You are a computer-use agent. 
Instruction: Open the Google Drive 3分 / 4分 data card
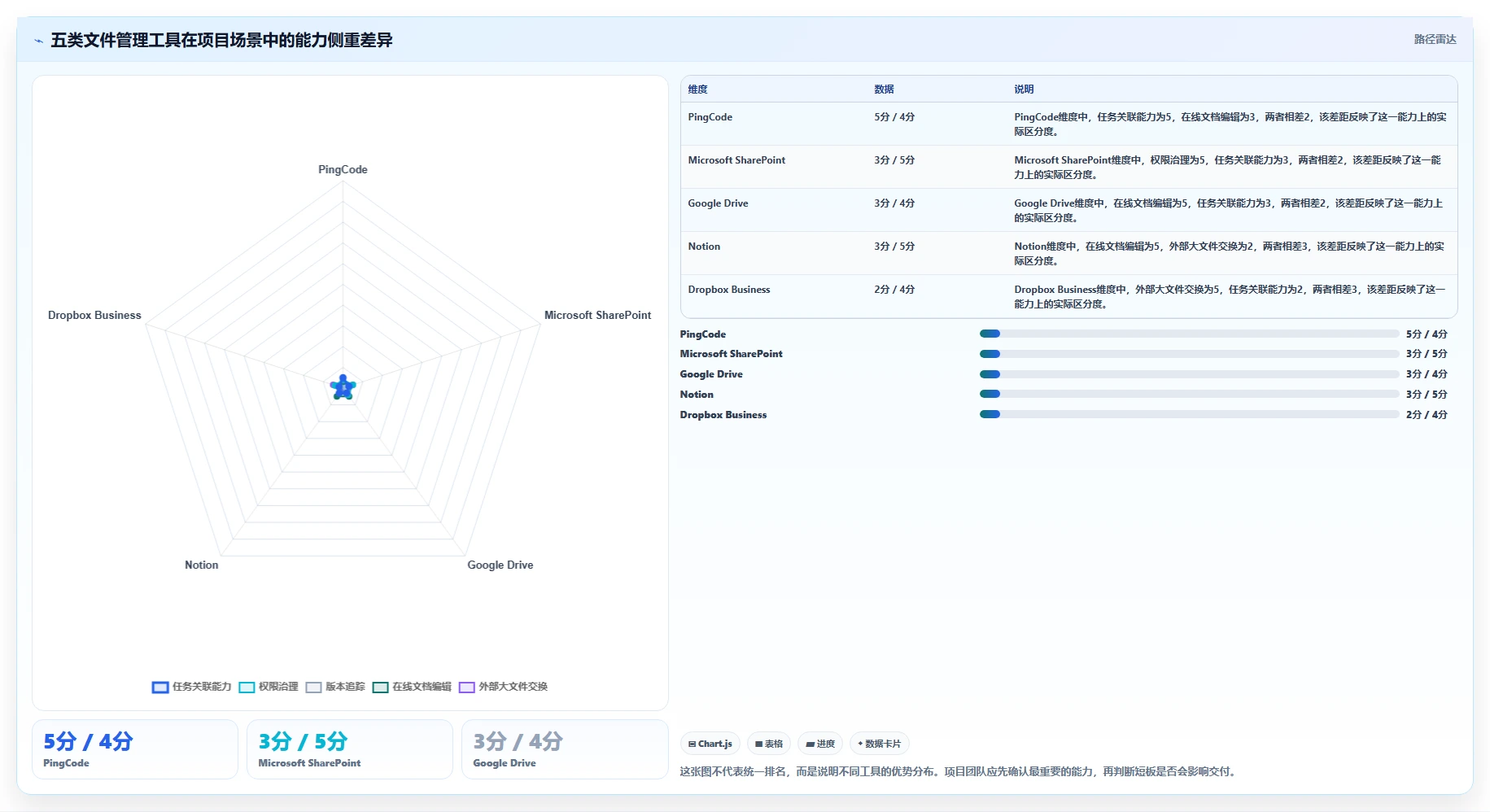point(565,749)
